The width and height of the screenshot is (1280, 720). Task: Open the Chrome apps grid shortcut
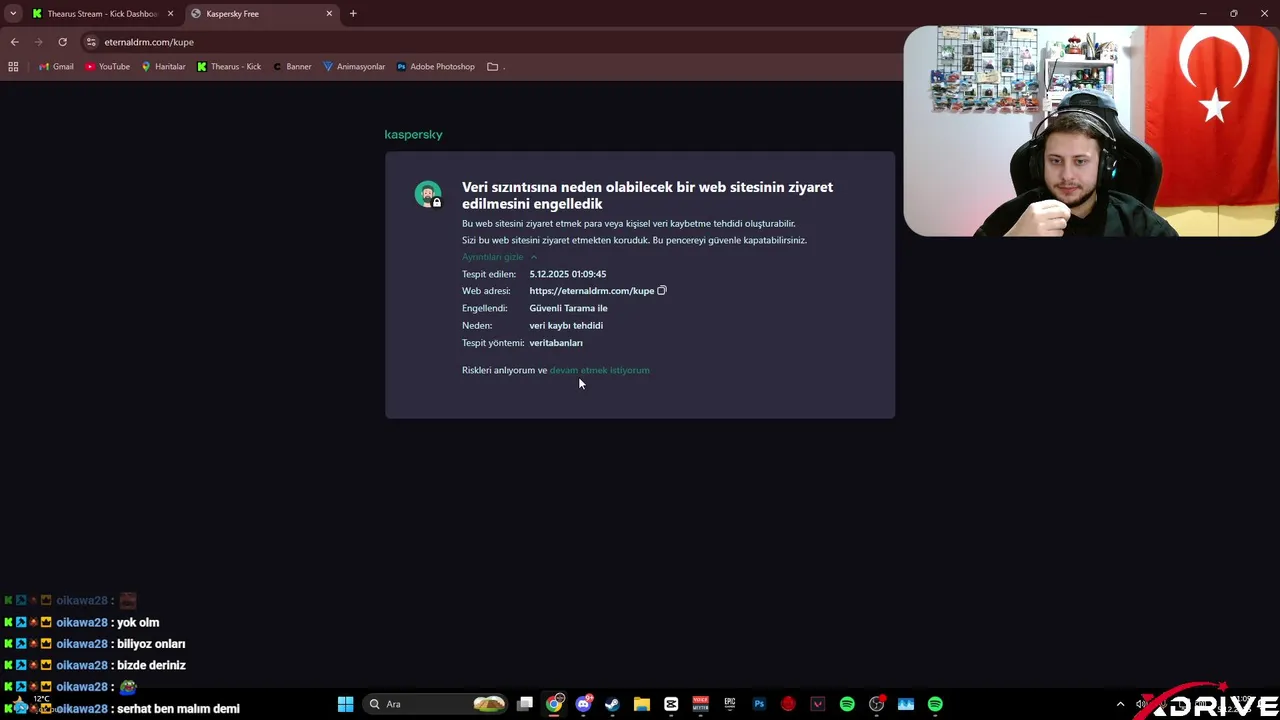(13, 67)
